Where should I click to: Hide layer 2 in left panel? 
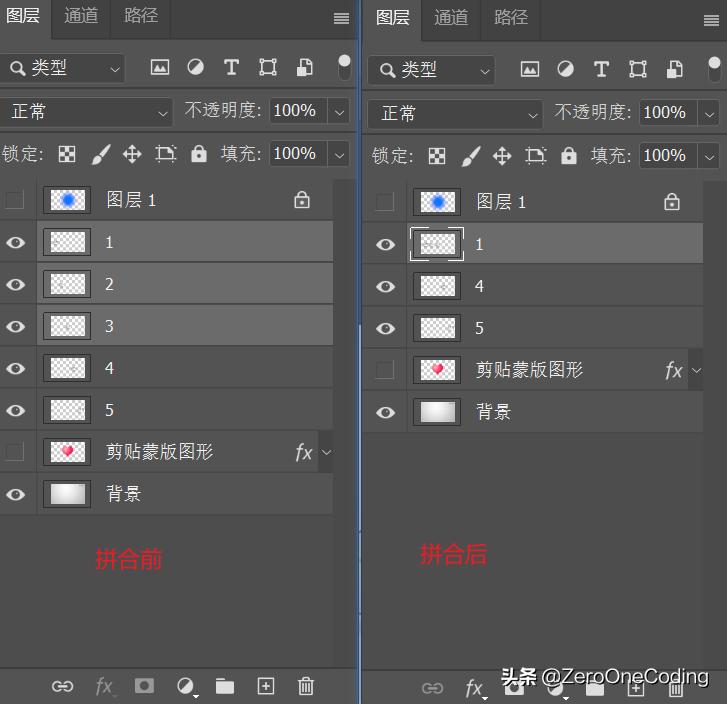point(16,284)
